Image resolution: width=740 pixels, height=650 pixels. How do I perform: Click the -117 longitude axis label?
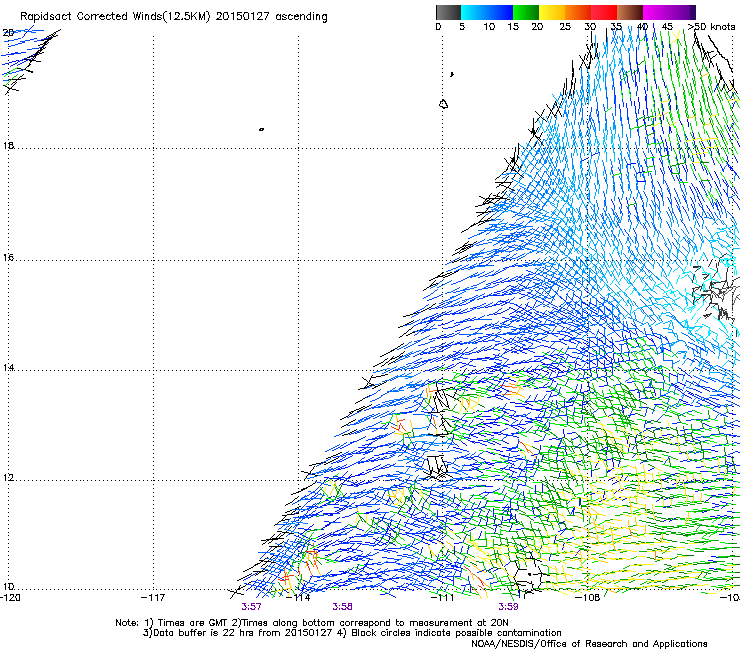153,598
